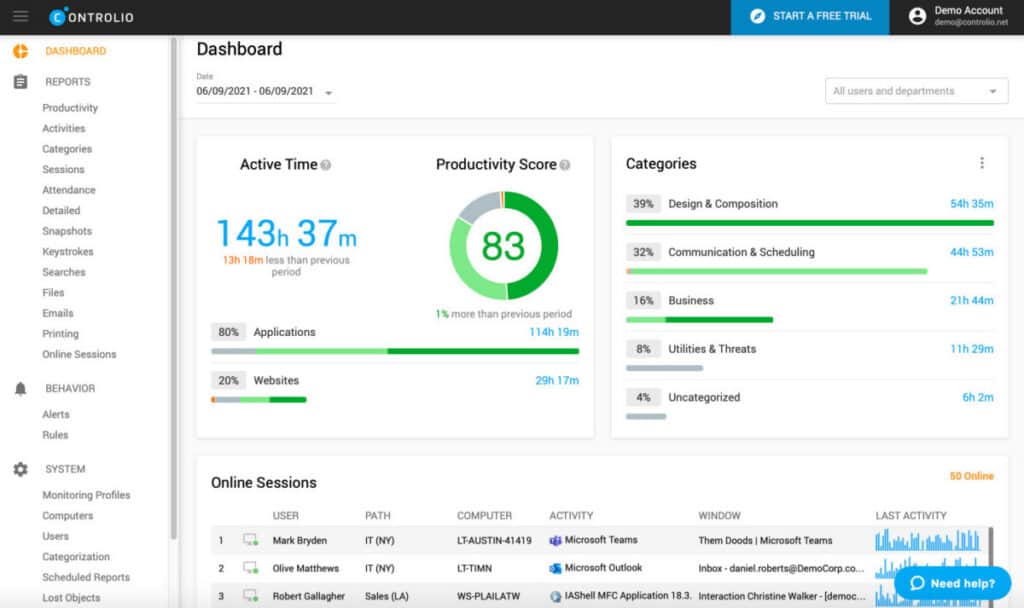Click Microsoft Teams activity icon for Mark Bryden

point(556,540)
